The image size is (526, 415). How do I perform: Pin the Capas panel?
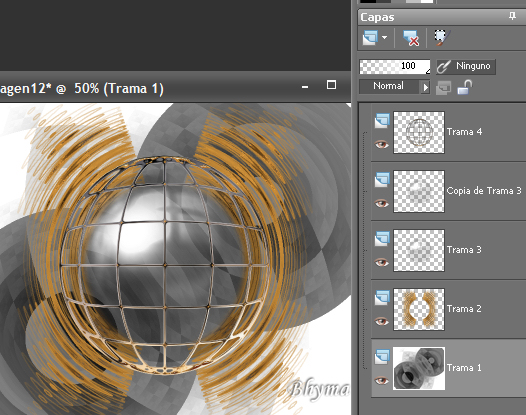512,16
